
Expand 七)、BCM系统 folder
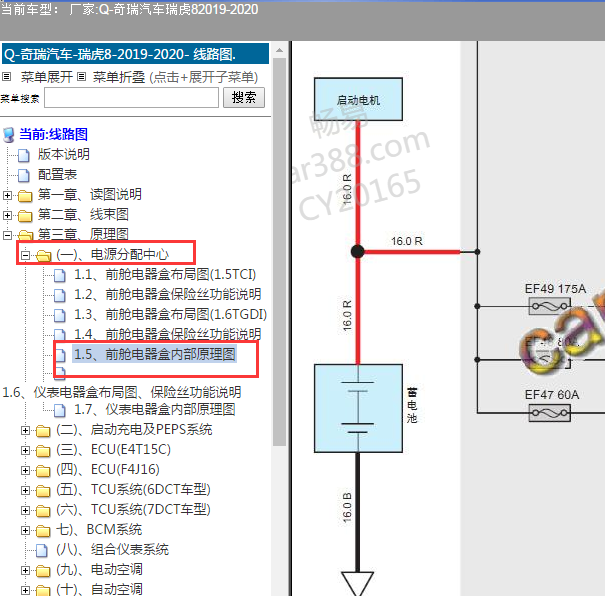25,531
